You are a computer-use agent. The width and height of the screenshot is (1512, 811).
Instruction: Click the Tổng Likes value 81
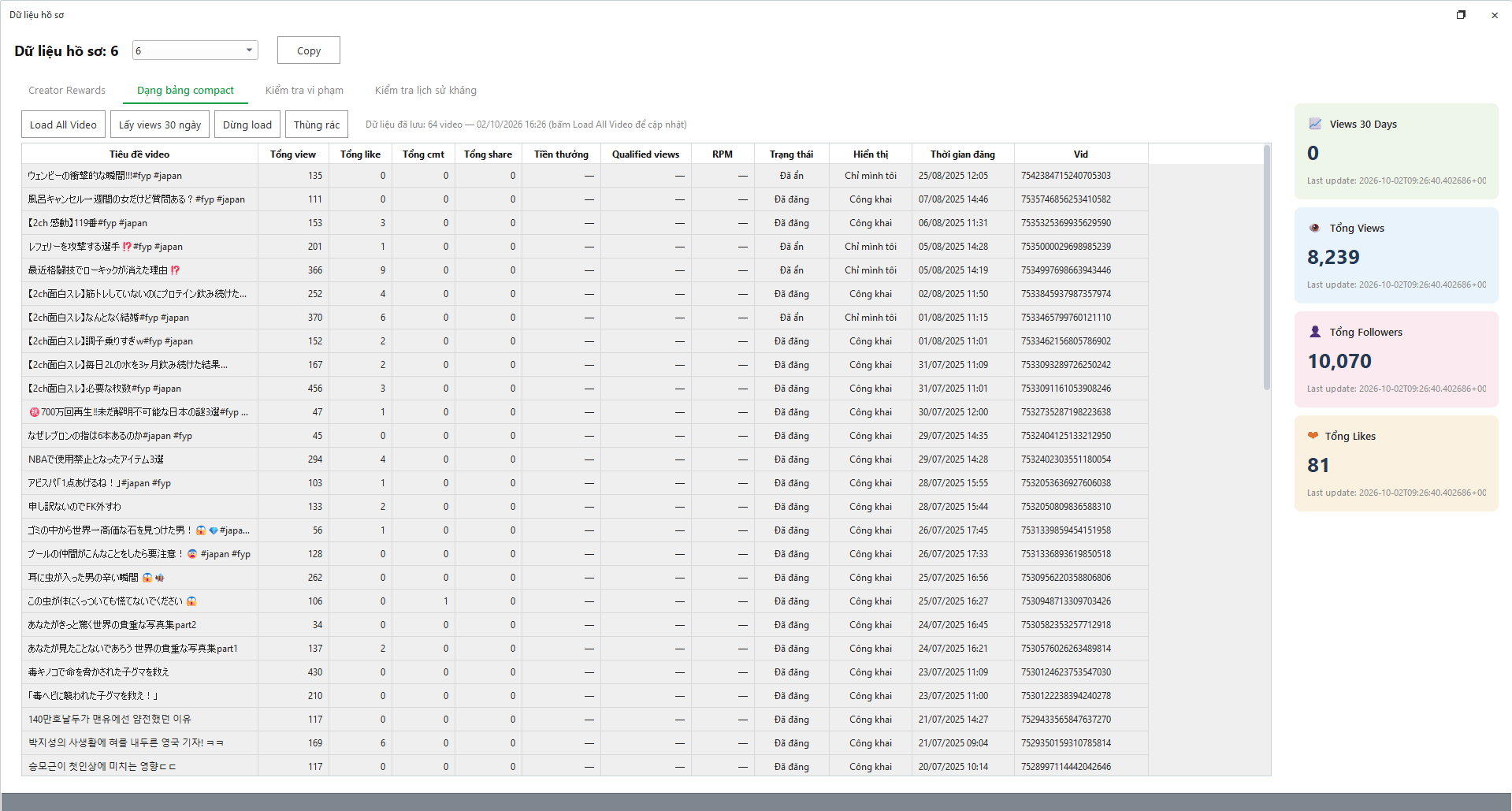click(x=1318, y=465)
